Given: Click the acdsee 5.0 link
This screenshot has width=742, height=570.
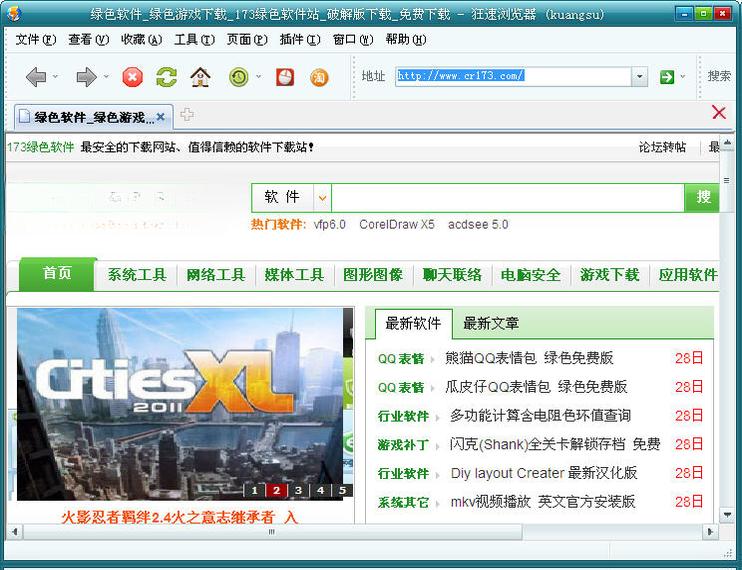Looking at the screenshot, I should point(478,224).
